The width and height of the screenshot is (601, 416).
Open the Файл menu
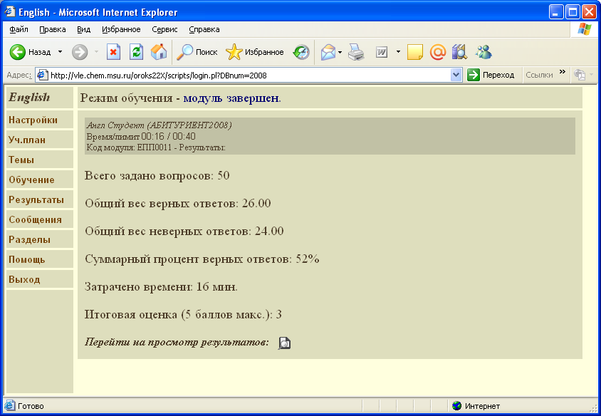point(18,30)
